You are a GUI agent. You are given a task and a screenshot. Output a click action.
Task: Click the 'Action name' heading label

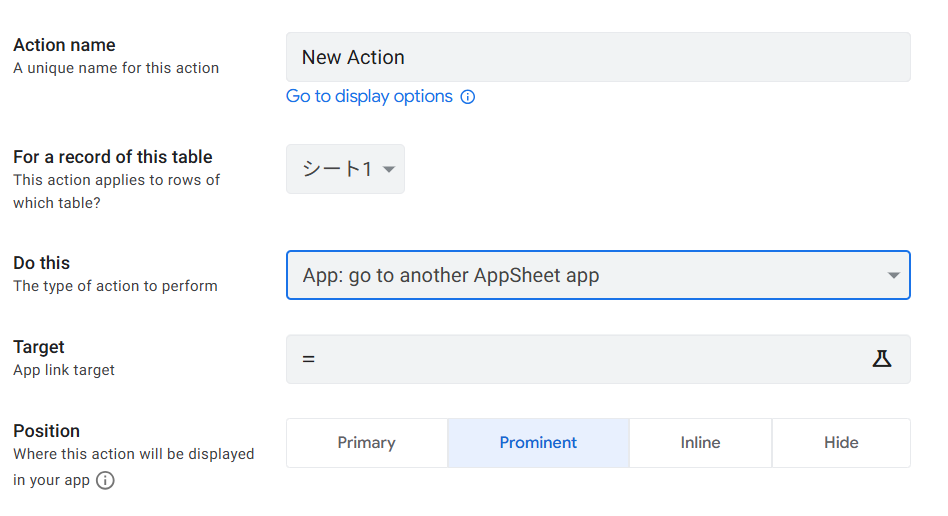point(64,45)
